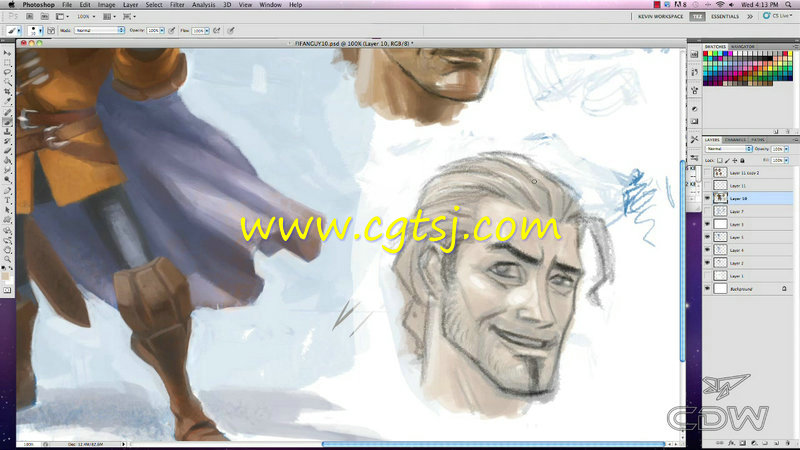
Task: Open the Filter menu
Action: pos(177,5)
